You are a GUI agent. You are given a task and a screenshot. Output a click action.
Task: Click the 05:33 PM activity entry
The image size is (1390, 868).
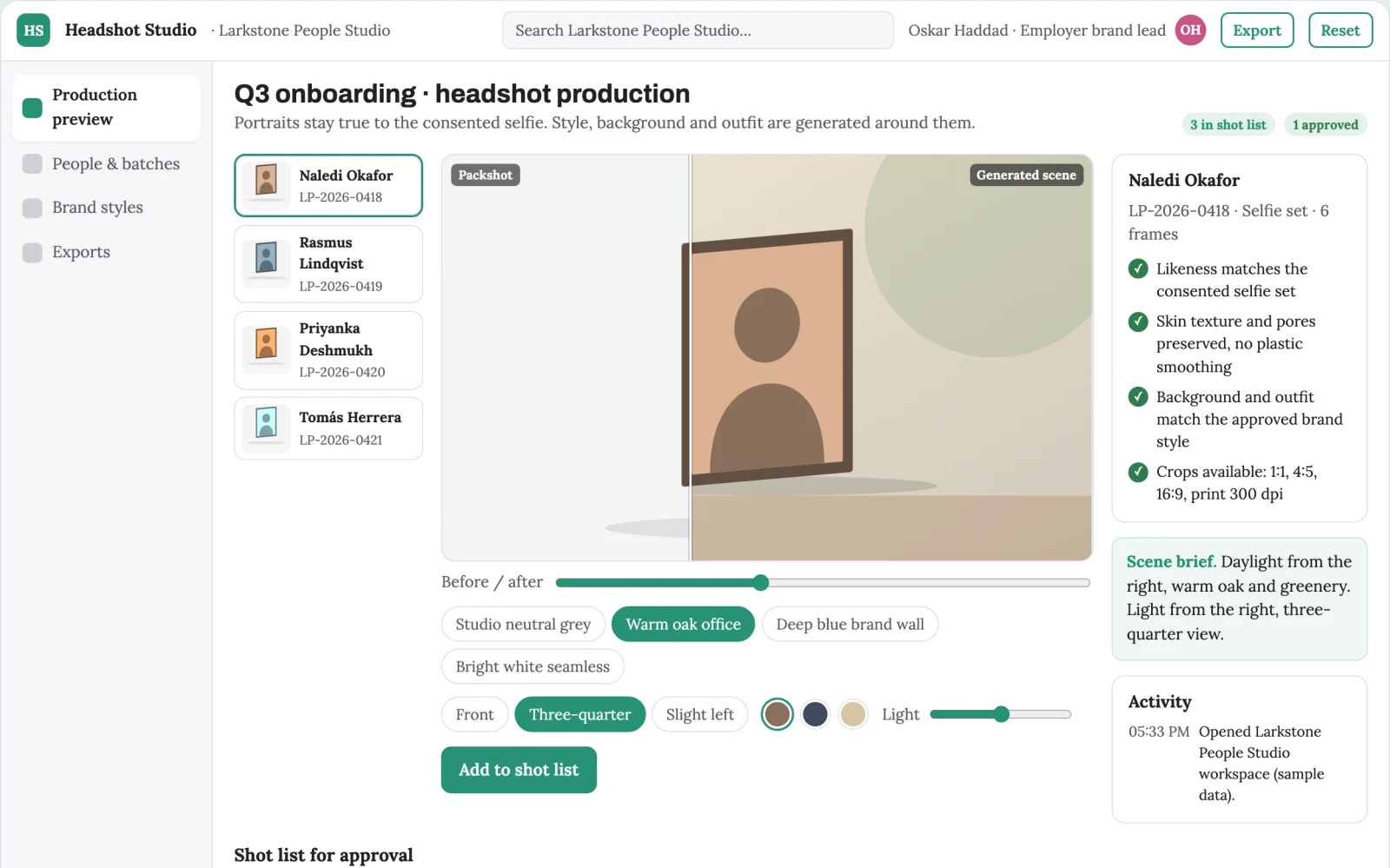click(1239, 763)
